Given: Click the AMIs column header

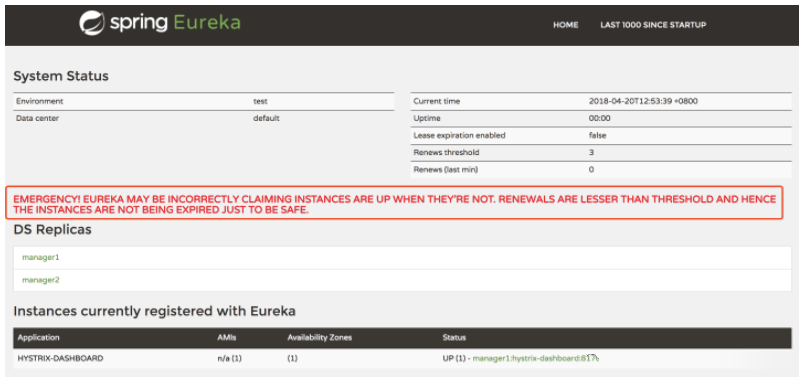Looking at the screenshot, I should (226, 337).
